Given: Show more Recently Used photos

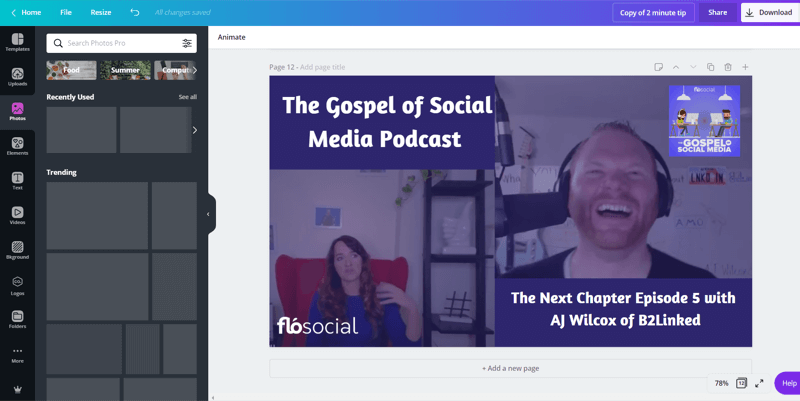Looking at the screenshot, I should click(x=194, y=130).
